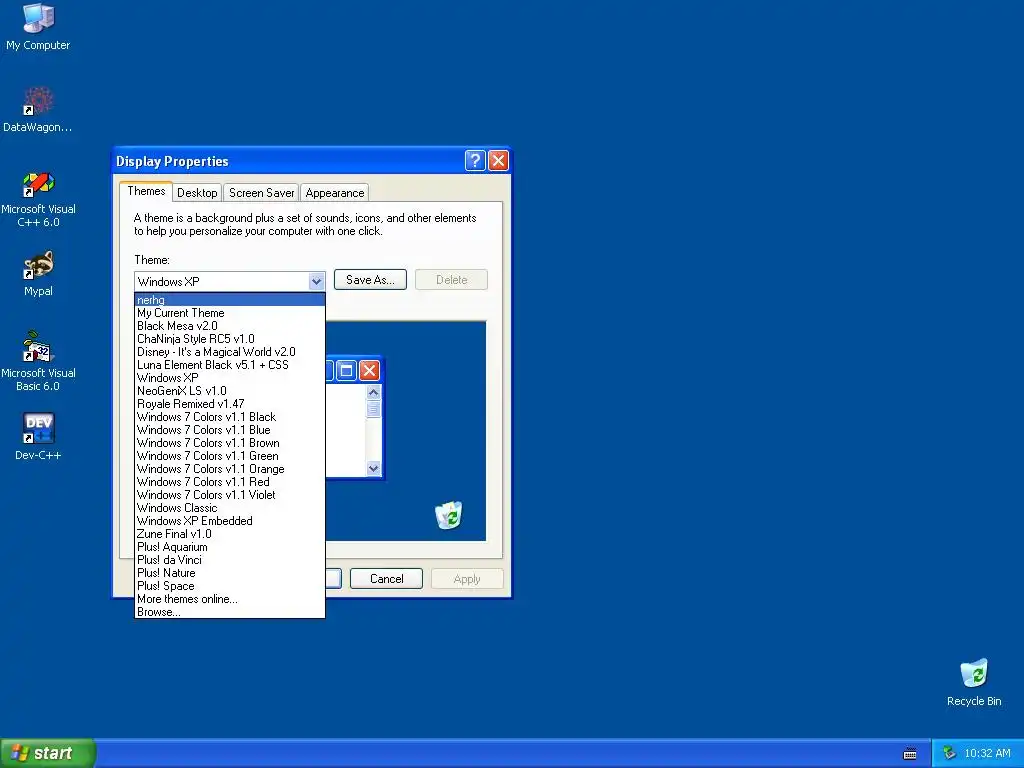
Task: Switch to the Desktop tab
Action: point(197,193)
